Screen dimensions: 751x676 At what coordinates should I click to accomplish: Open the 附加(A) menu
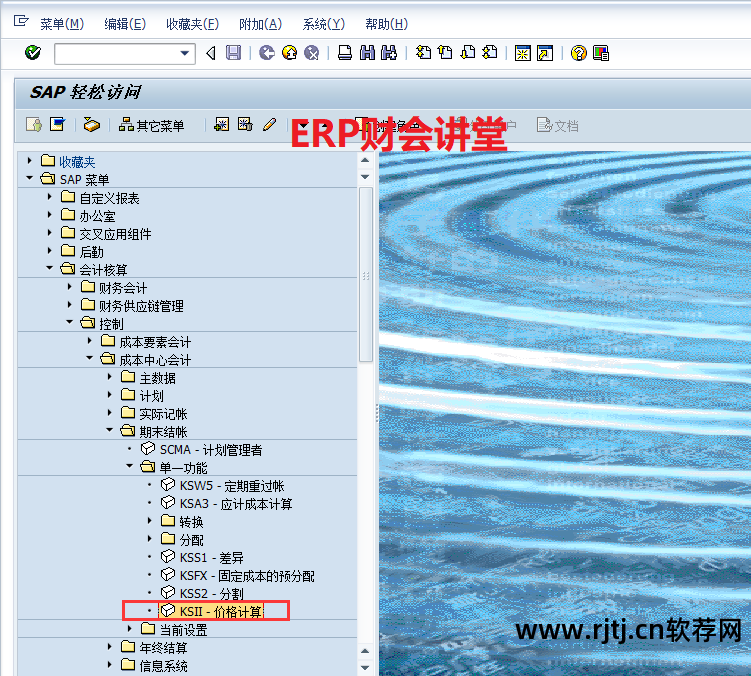260,24
